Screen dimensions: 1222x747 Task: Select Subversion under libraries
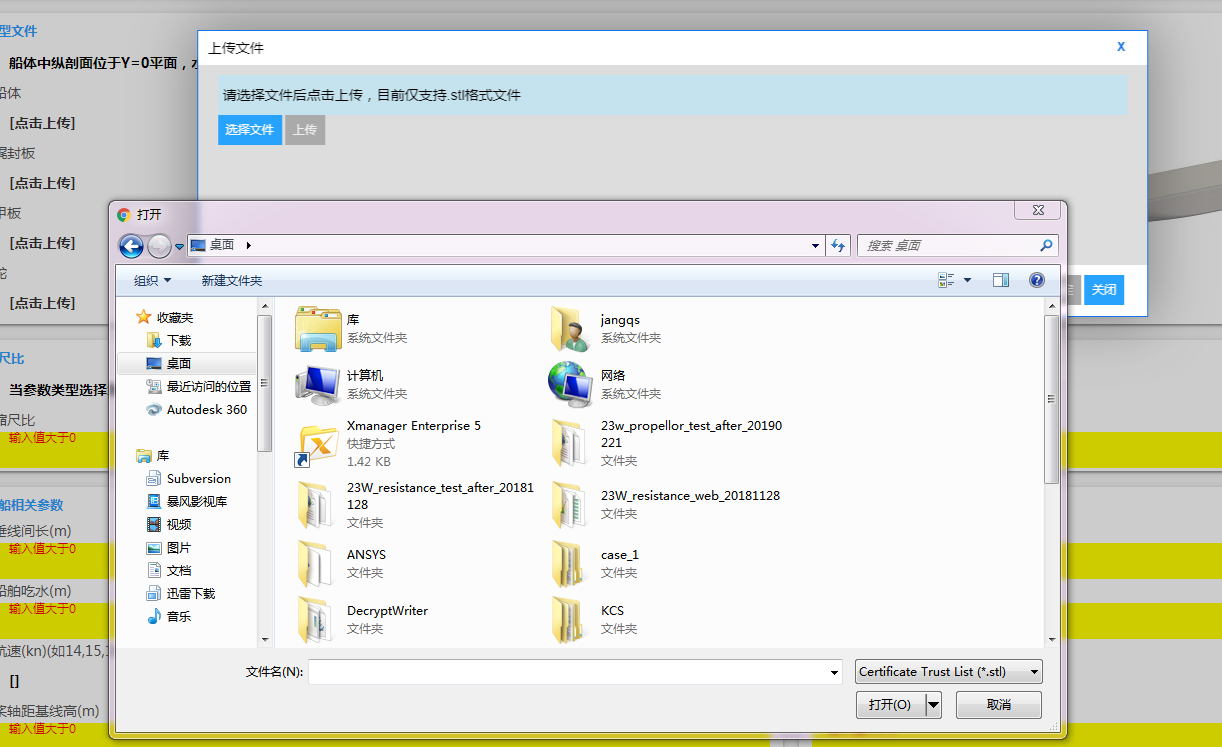pos(198,479)
